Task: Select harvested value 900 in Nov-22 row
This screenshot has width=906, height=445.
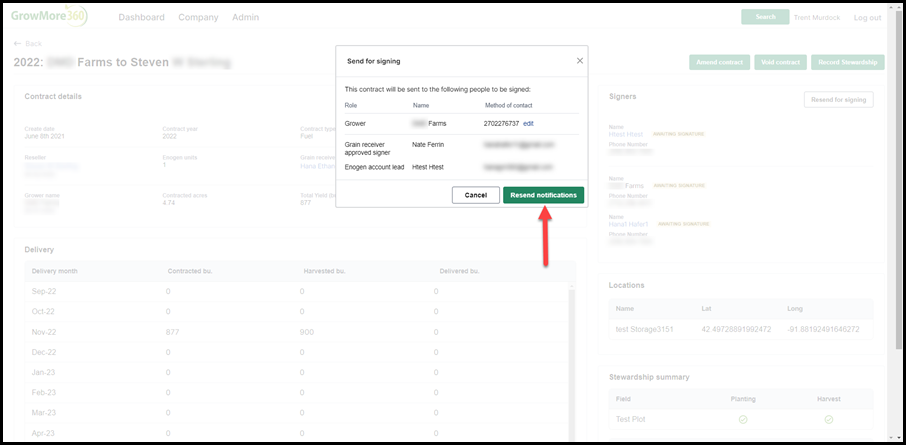Action: pos(306,332)
